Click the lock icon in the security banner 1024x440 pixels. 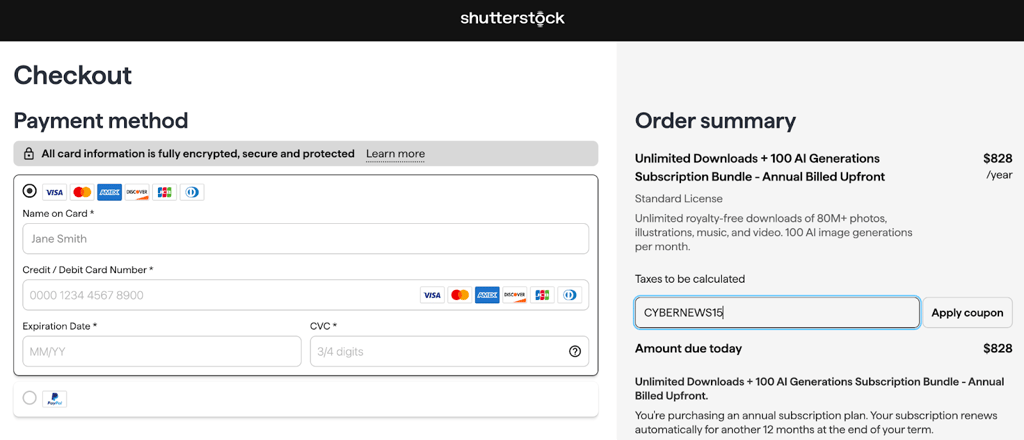(29, 154)
